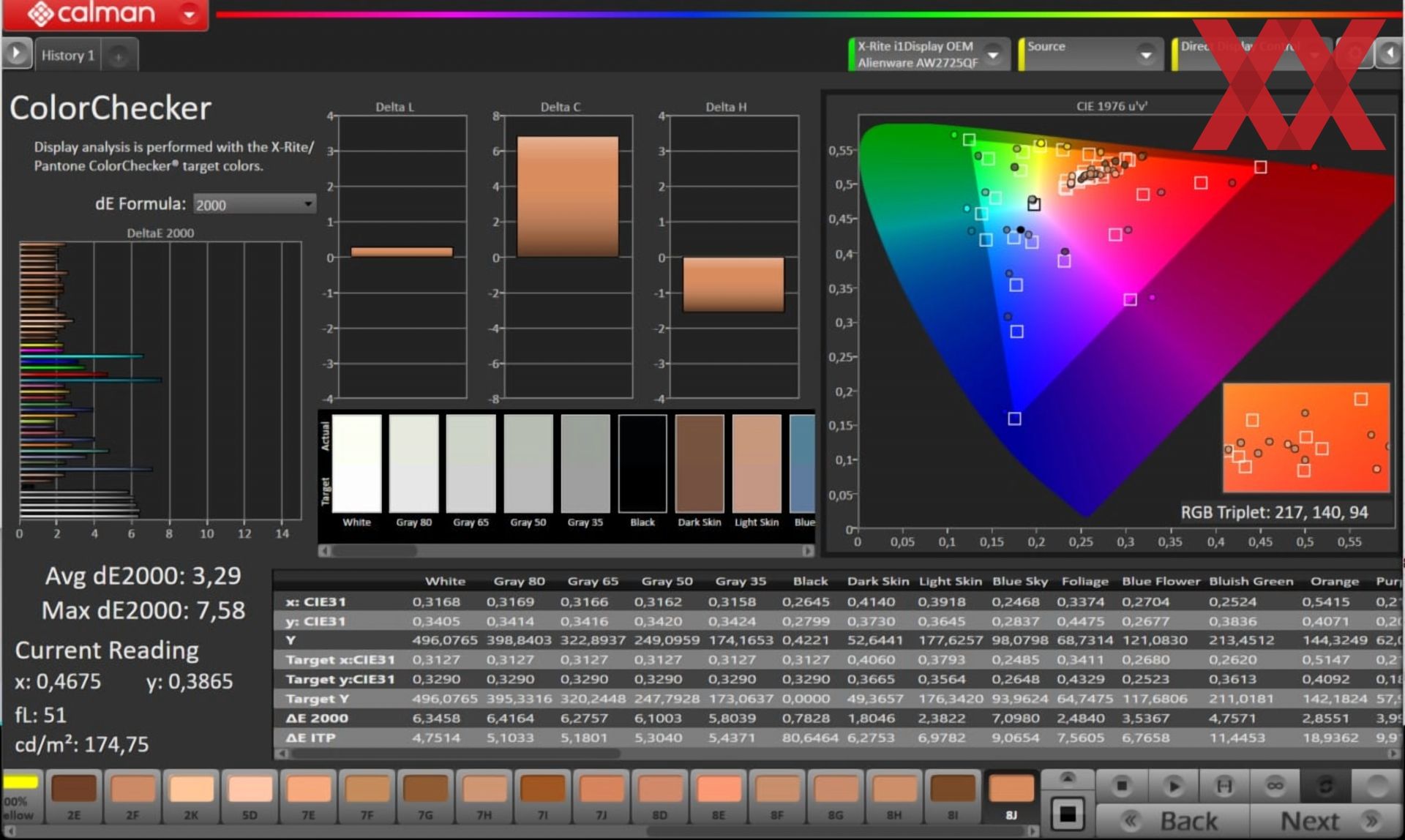Pick the 7G color patch
1405x840 pixels.
point(425,797)
